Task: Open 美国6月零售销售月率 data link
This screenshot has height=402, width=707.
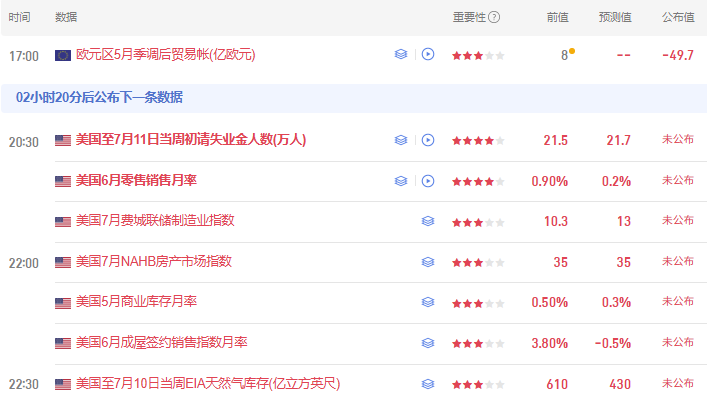Action: coord(136,180)
